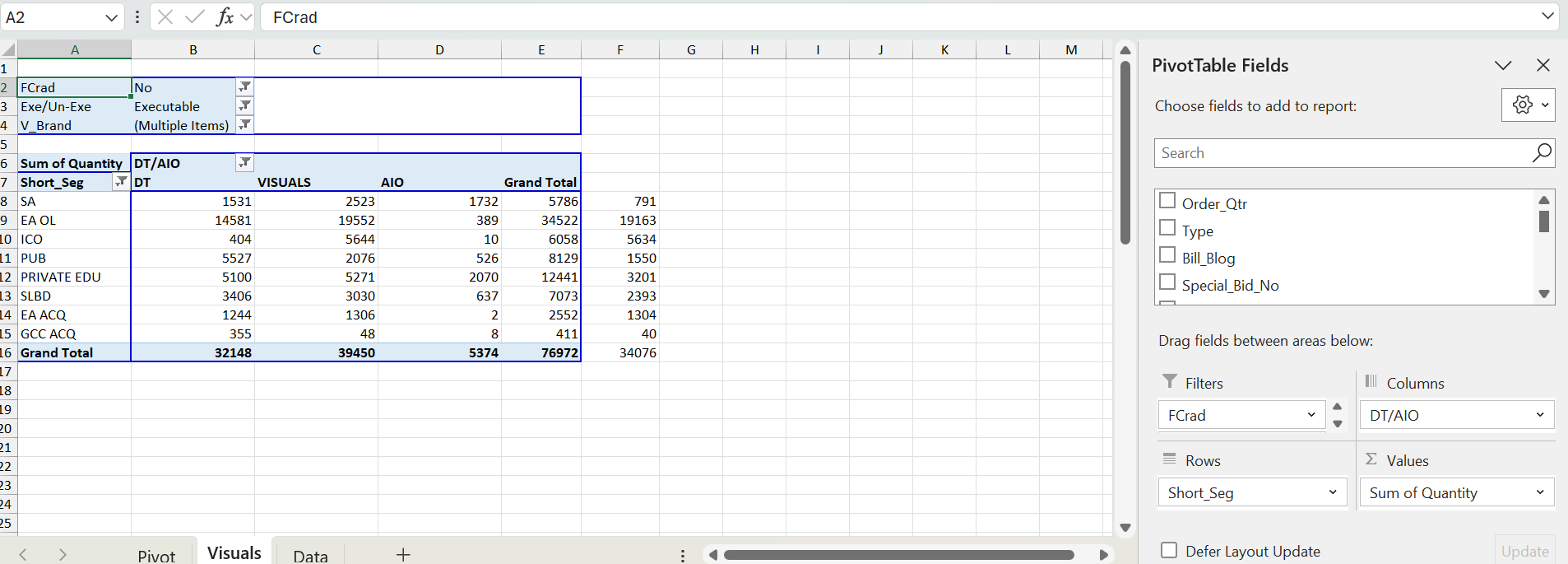Click the FCrad filter icon in cell B2

(x=244, y=86)
